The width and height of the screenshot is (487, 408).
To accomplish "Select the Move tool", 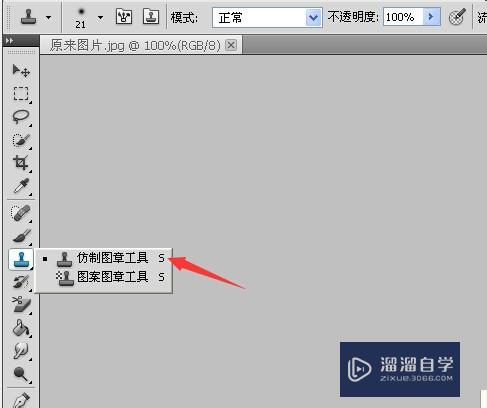I will [x=21, y=70].
